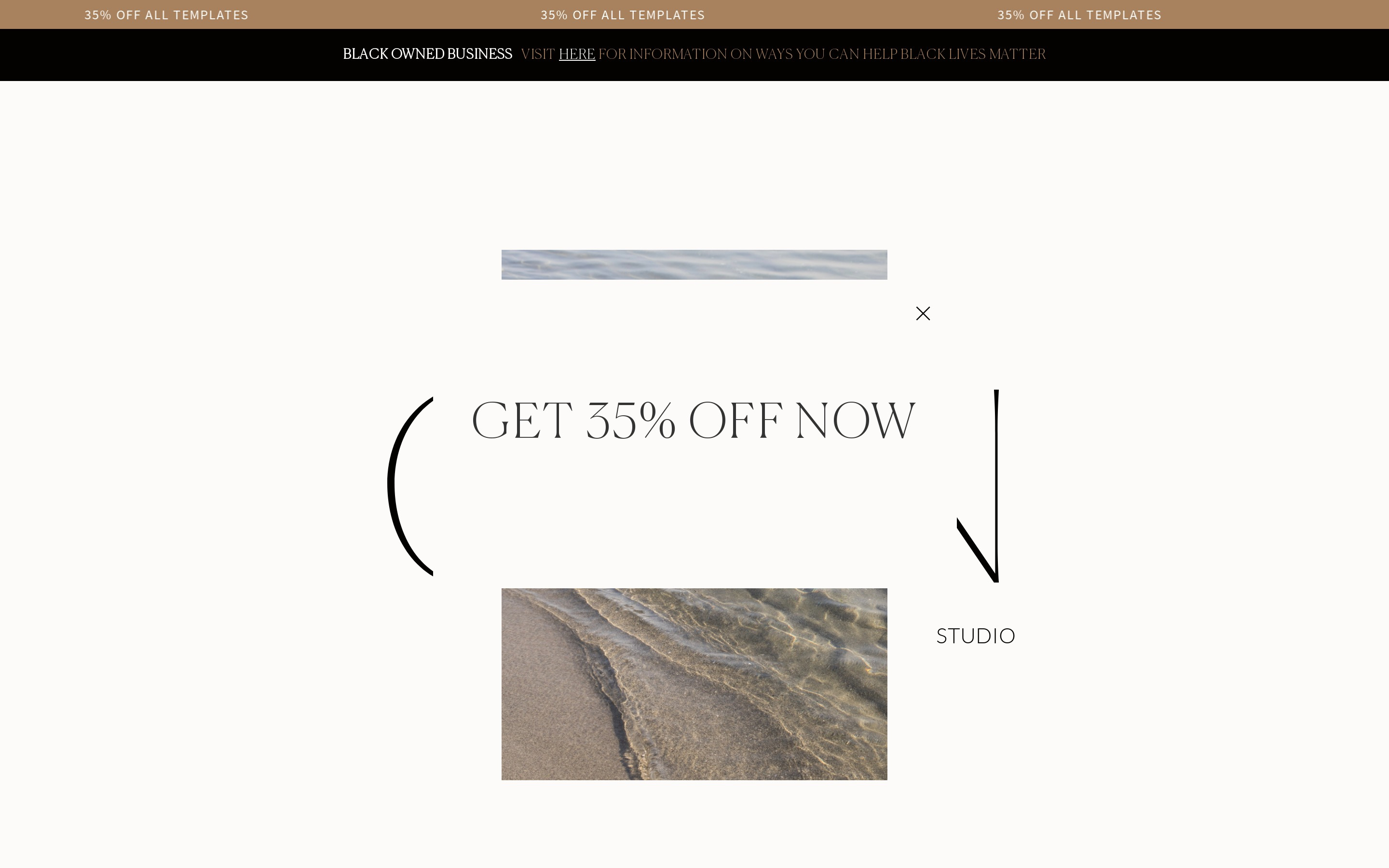Click the leftmost 35% OFF ALL TEMPLATES banner text
The height and width of the screenshot is (868, 1389).
(x=166, y=15)
